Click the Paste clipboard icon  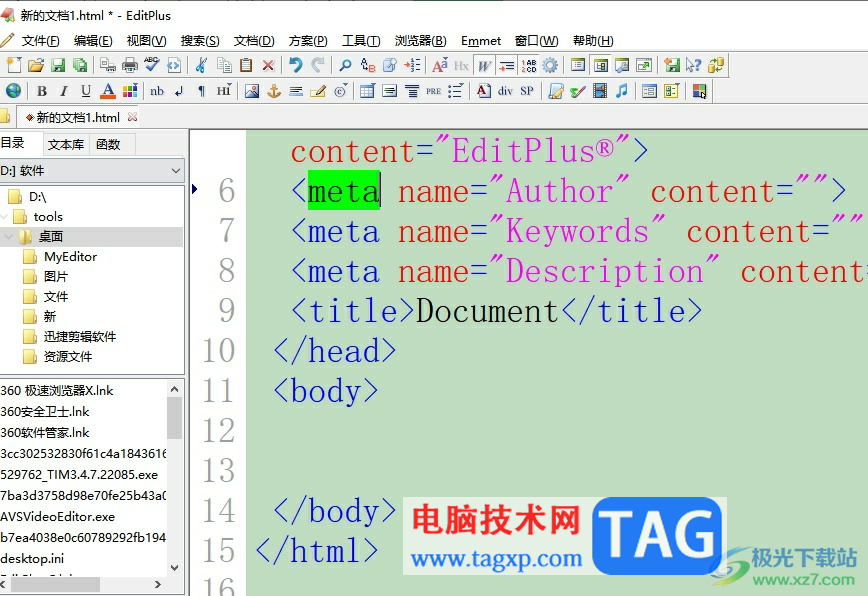click(x=246, y=65)
